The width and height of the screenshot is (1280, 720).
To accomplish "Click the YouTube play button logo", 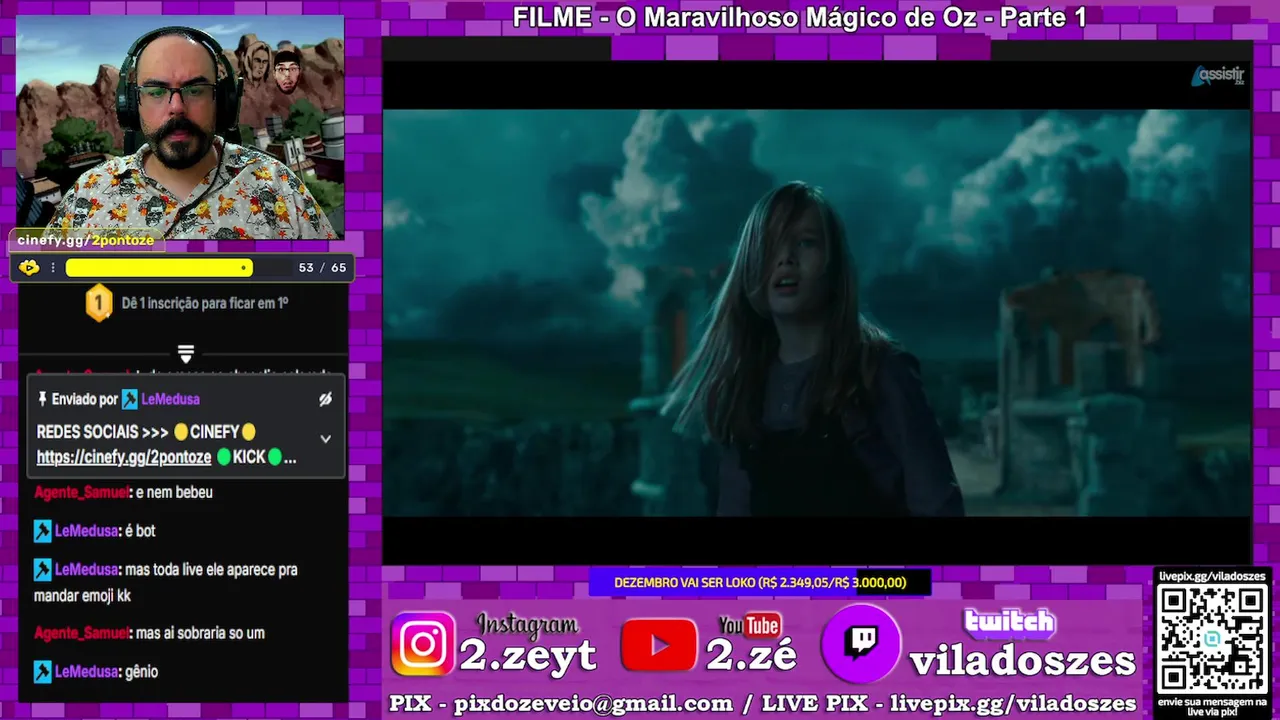I will pos(659,645).
